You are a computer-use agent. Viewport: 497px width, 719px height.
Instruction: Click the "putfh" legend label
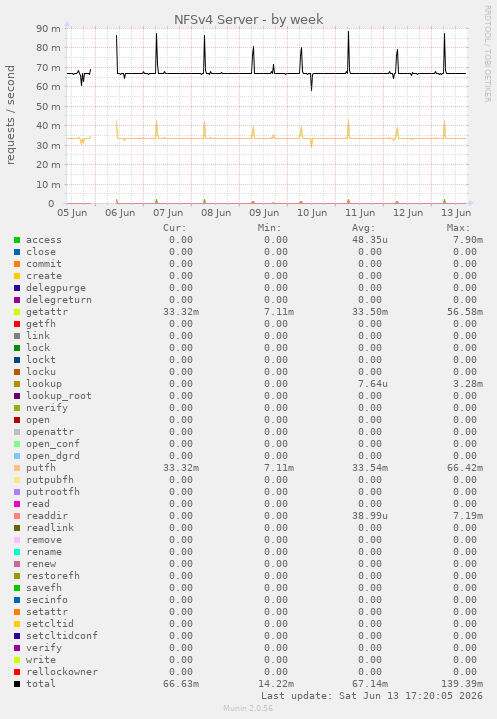[41, 468]
